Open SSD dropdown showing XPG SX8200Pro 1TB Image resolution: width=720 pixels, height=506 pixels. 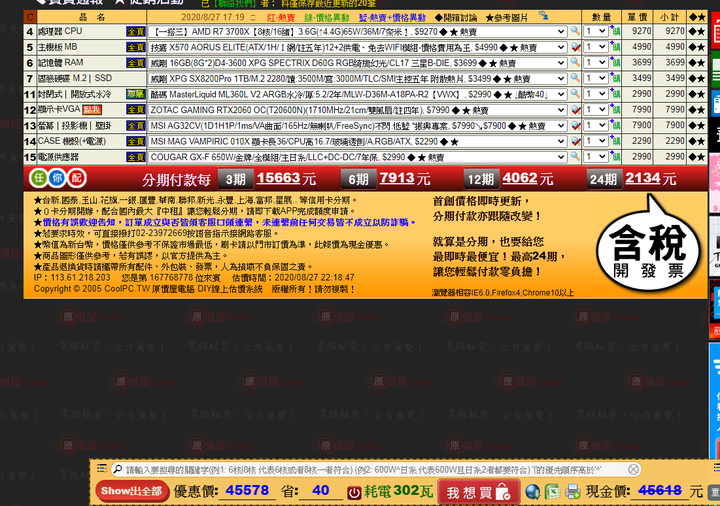coord(357,79)
